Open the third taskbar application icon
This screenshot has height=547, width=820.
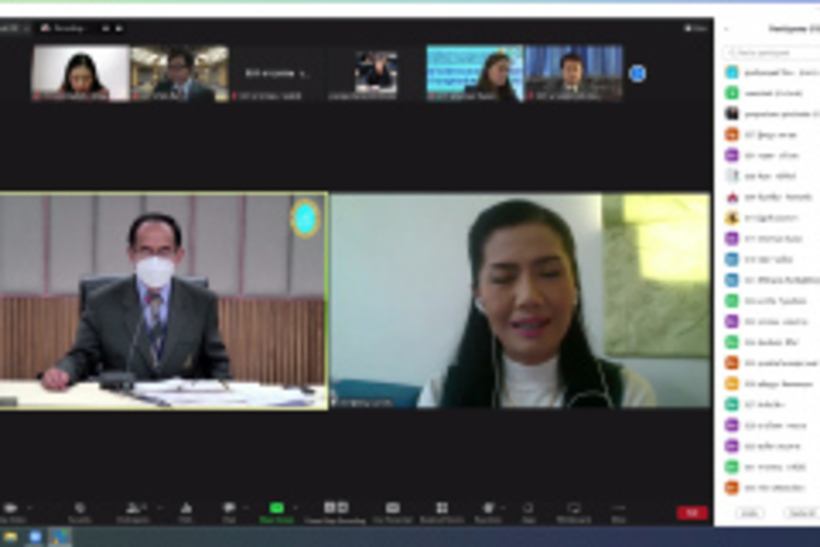[60, 537]
